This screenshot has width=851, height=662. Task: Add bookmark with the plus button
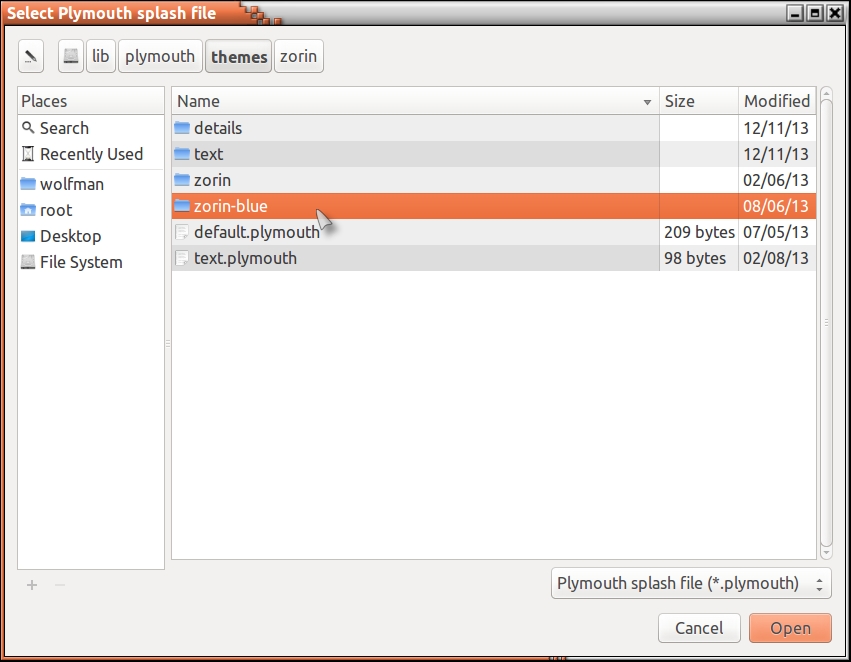coord(32,585)
